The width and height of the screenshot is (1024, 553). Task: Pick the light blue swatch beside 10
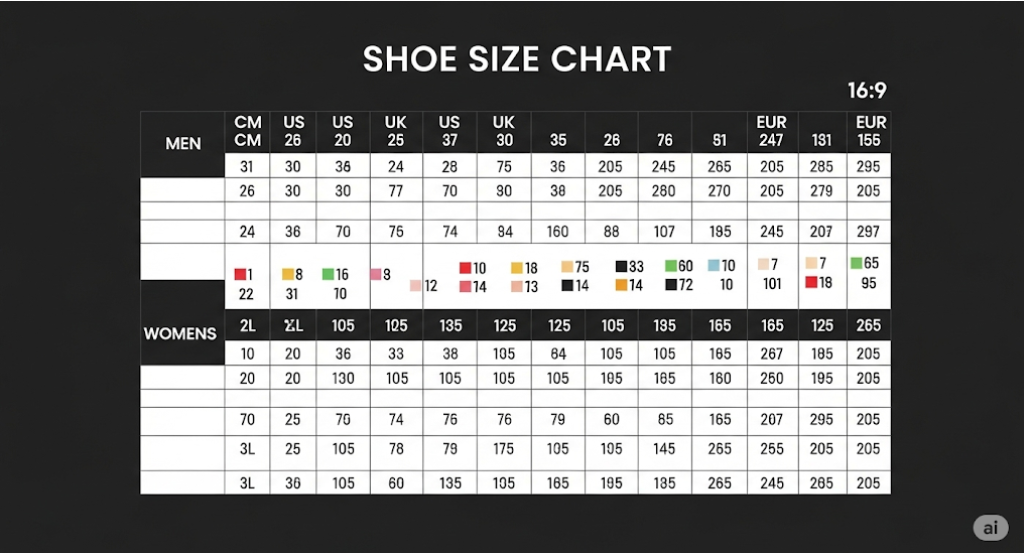[714, 265]
